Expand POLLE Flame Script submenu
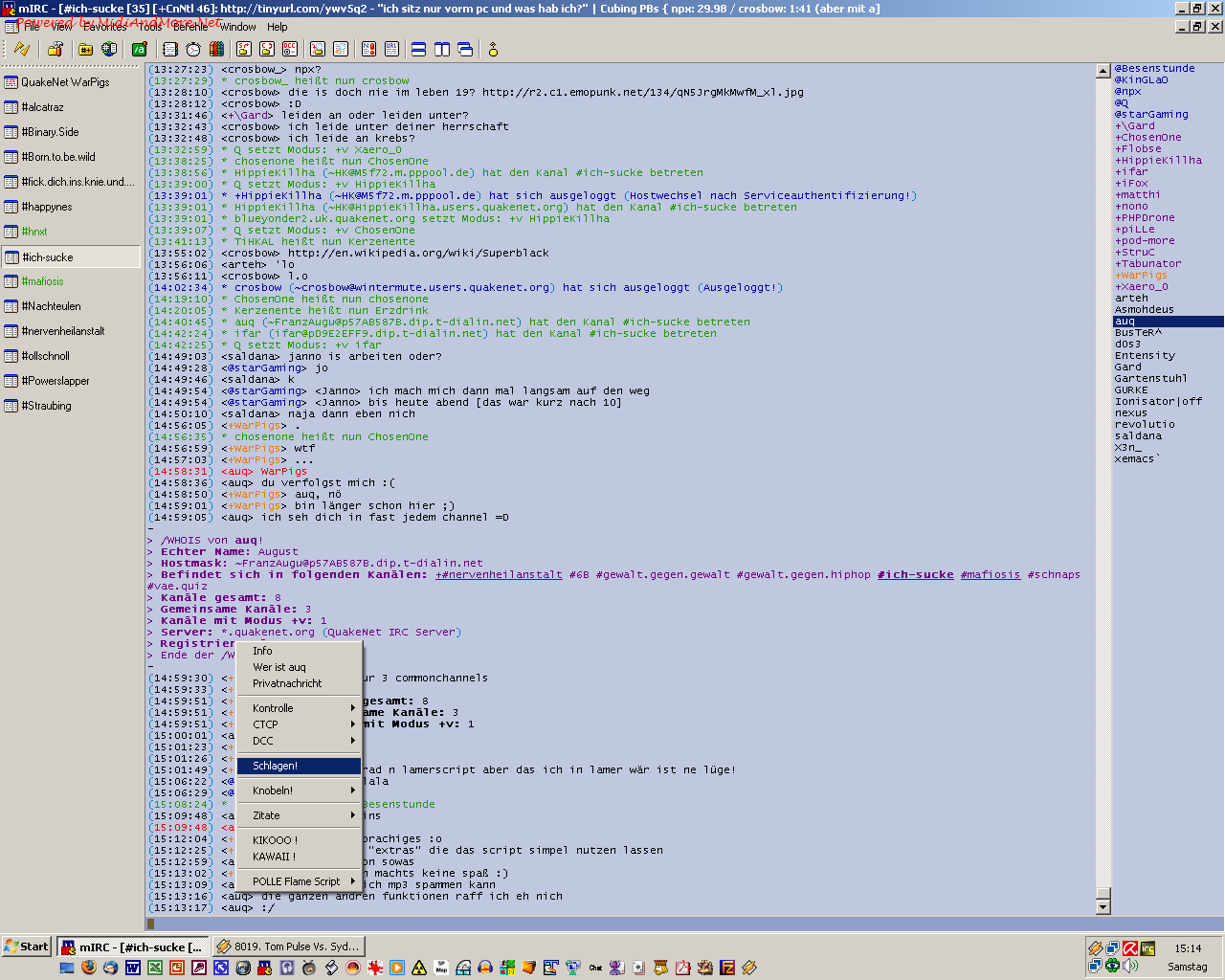This screenshot has height=980, width=1225. point(299,881)
